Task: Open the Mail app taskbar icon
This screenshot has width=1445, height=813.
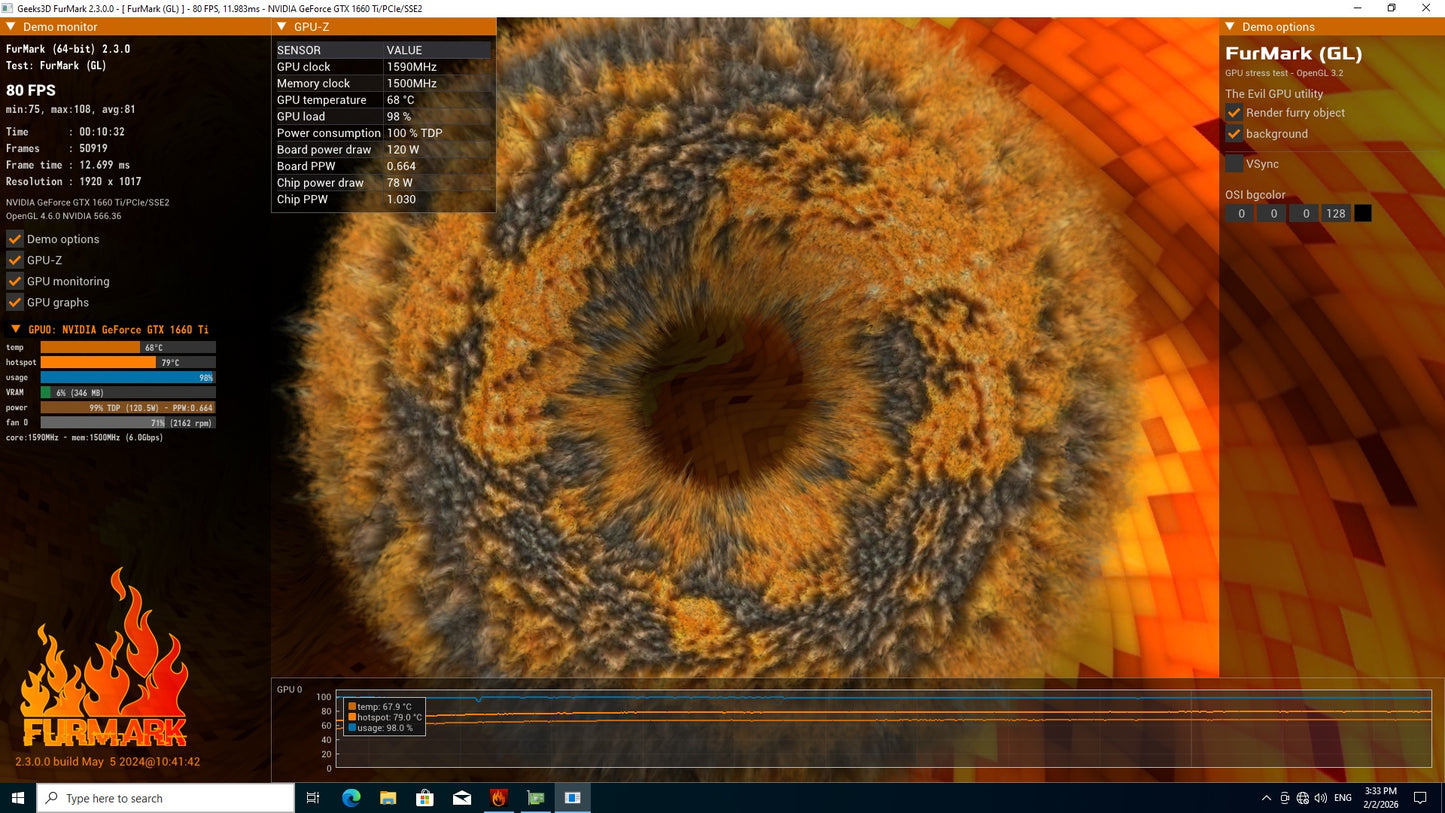Action: [x=462, y=798]
